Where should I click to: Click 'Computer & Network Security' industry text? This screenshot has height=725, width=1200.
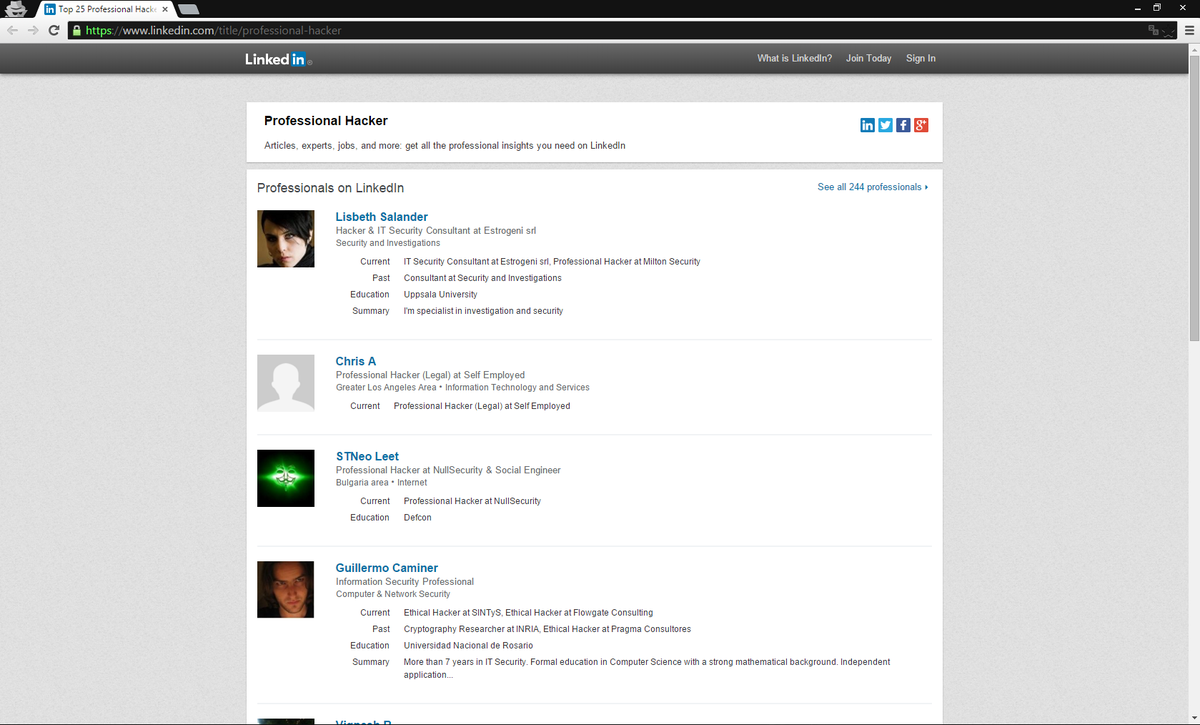tap(393, 594)
